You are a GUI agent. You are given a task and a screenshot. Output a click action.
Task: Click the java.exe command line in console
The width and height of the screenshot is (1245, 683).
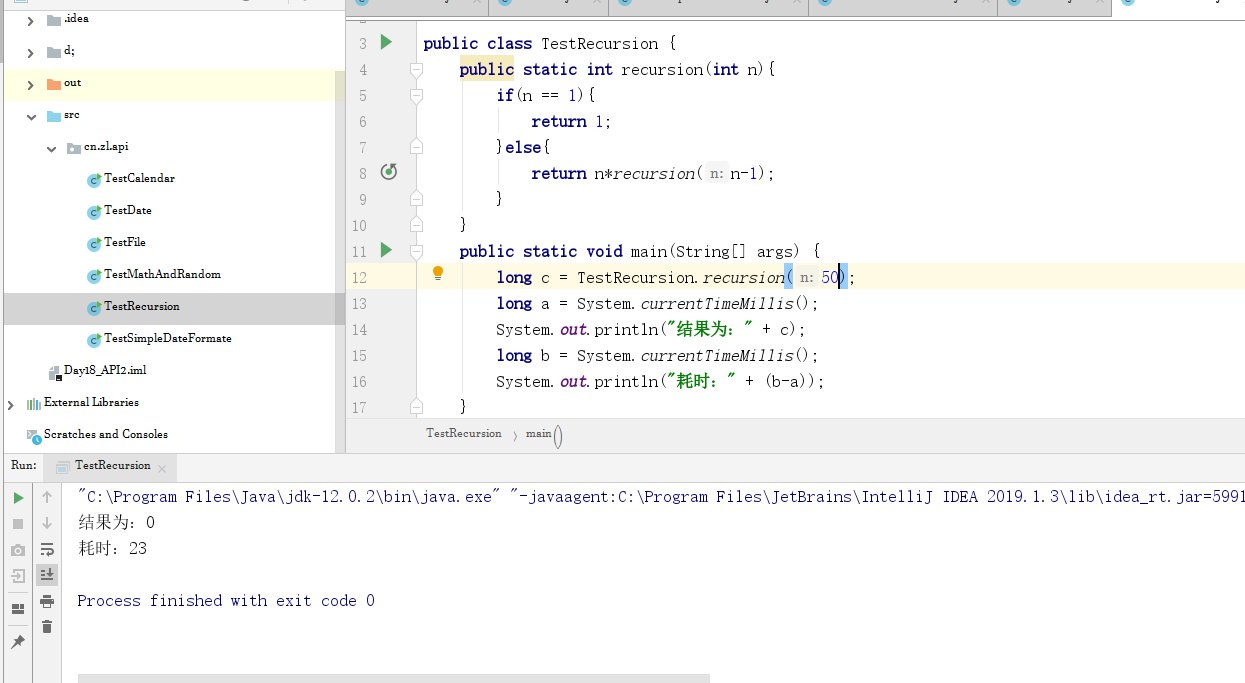pyautogui.click(x=661, y=496)
